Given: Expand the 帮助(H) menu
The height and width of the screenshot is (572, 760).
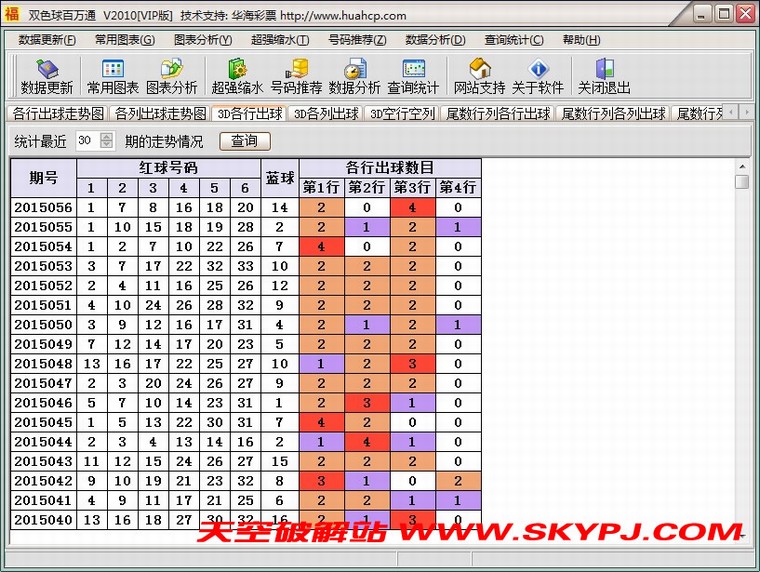Looking at the screenshot, I should tap(581, 40).
